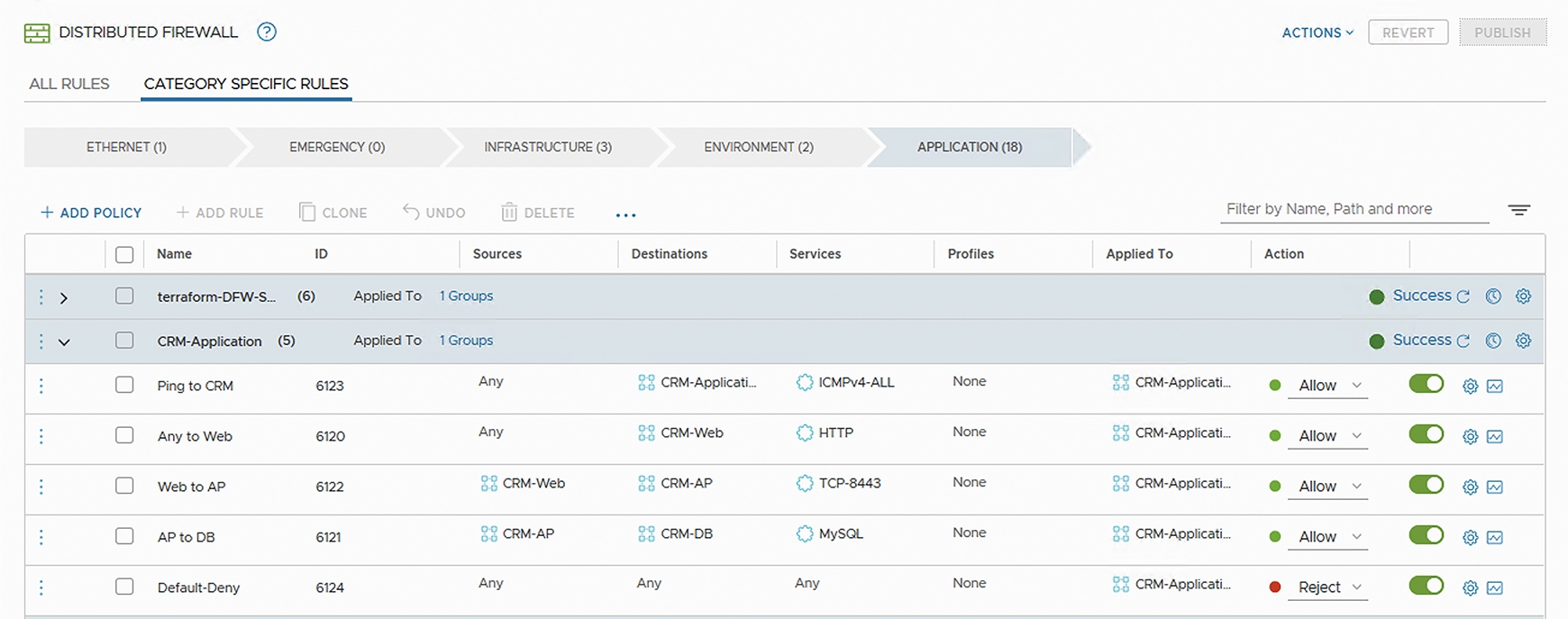Refresh status of CRM-Application policy

point(1463,341)
